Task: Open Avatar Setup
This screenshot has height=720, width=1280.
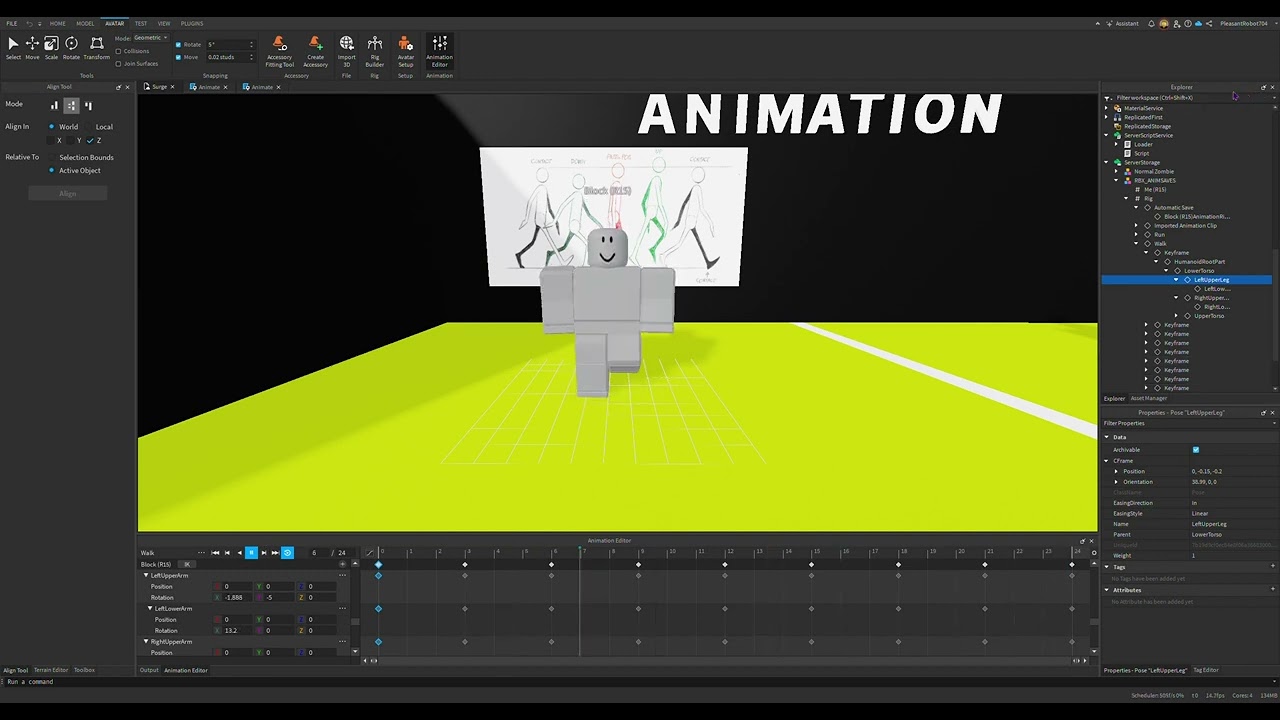Action: 405,50
